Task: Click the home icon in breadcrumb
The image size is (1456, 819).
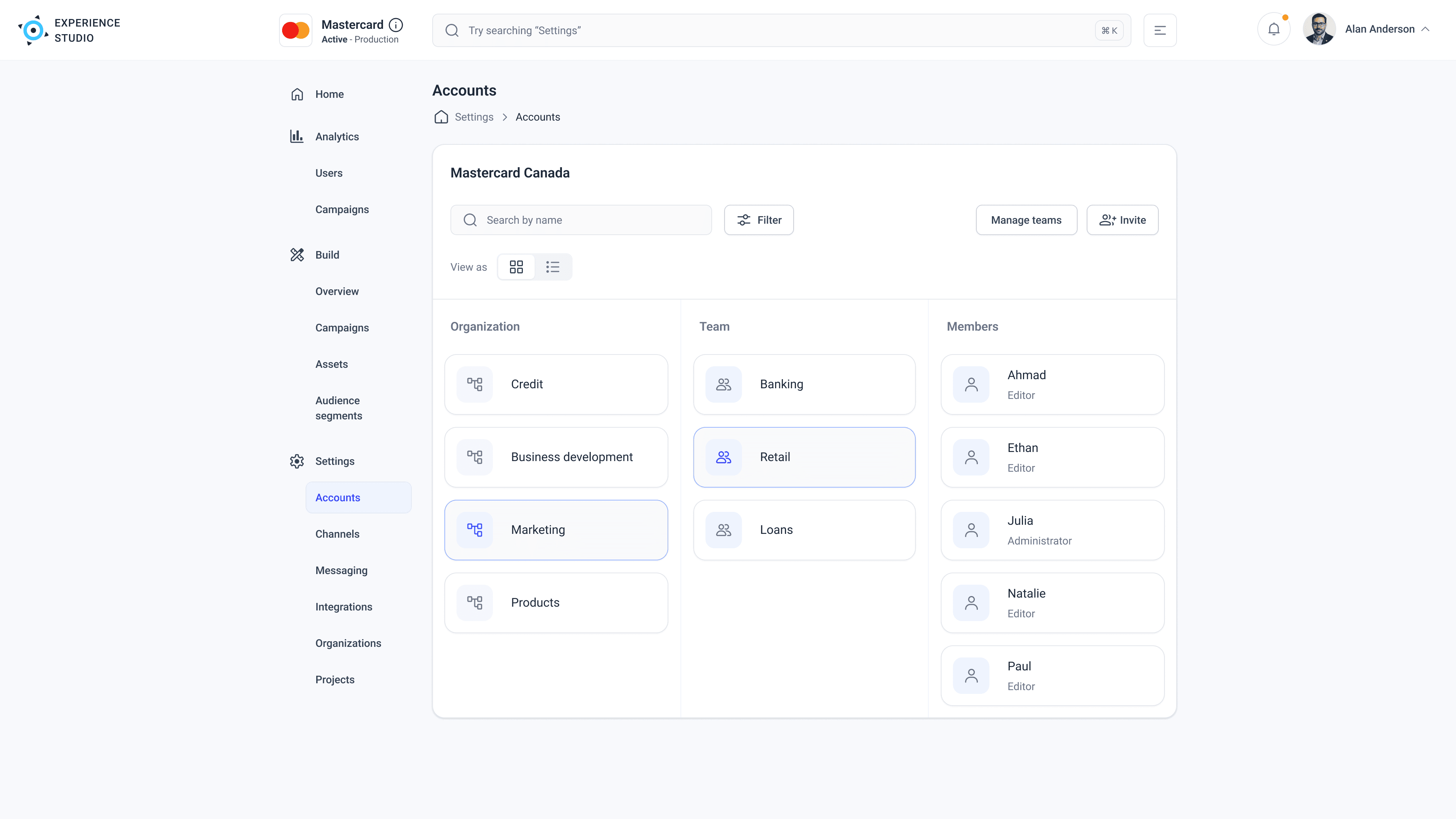Action: (x=441, y=117)
